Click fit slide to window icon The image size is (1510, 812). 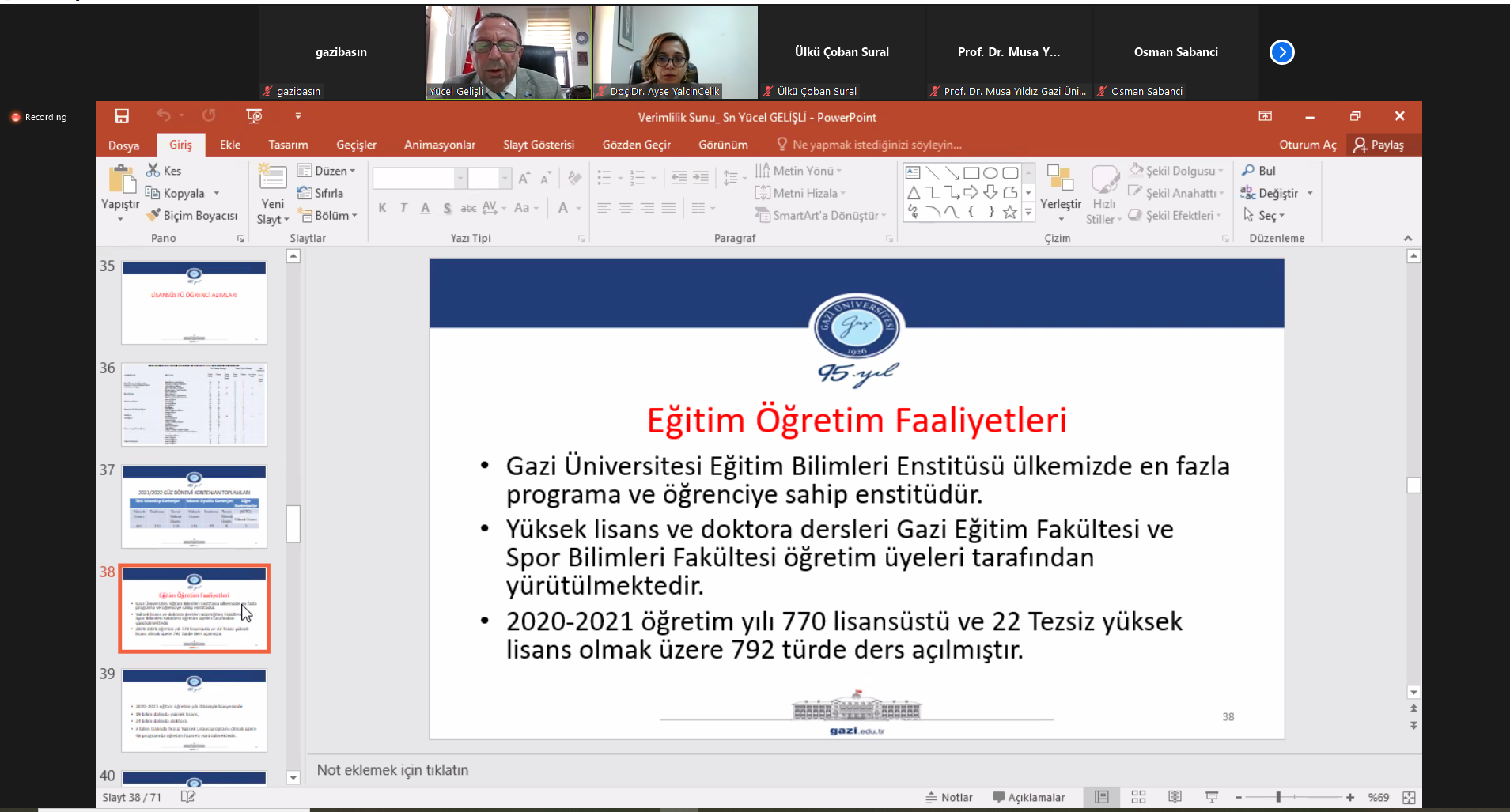click(1409, 797)
